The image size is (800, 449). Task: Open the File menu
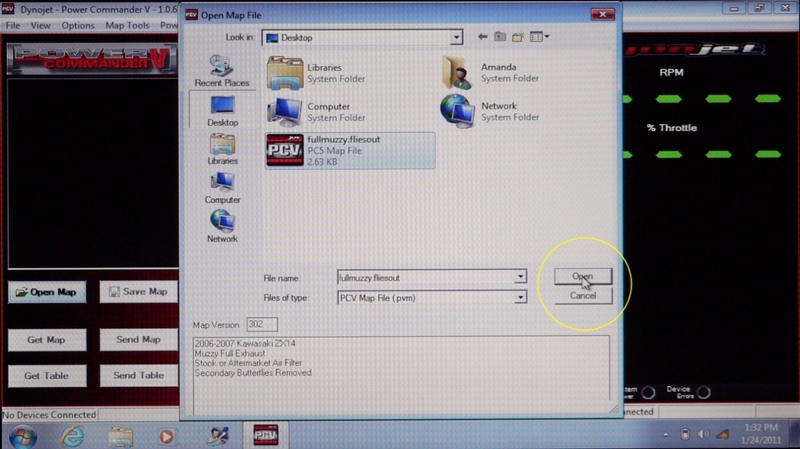pos(13,25)
